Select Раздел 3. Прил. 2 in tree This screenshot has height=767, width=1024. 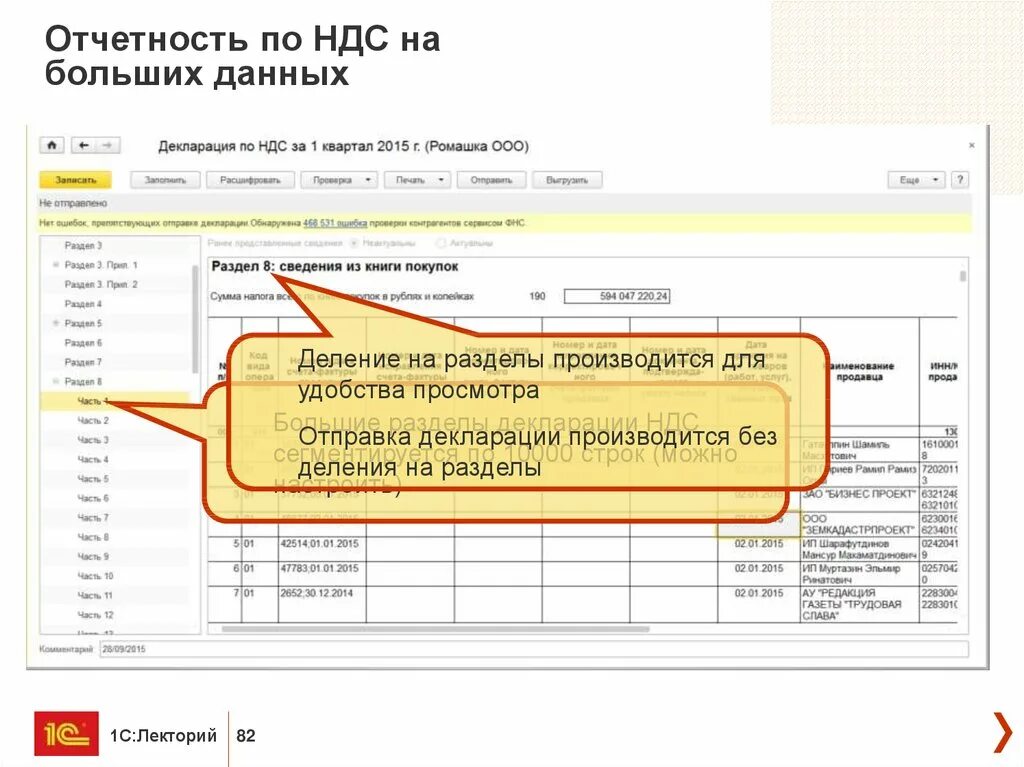tap(101, 284)
